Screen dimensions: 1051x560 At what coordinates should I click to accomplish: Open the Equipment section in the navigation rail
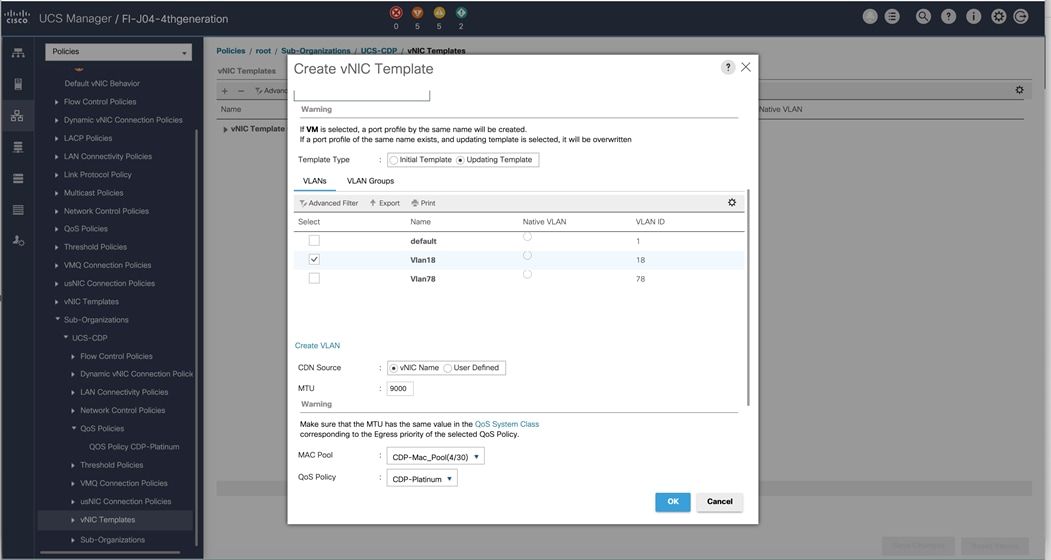18,53
